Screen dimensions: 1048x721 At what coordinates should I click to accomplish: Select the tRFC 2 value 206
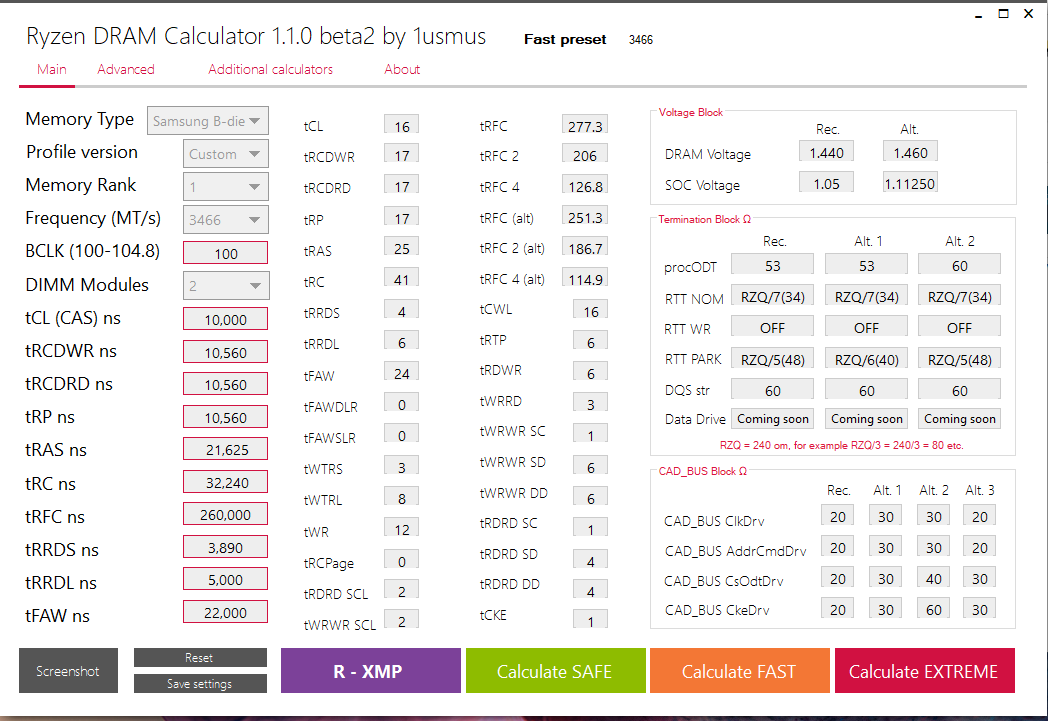[585, 155]
